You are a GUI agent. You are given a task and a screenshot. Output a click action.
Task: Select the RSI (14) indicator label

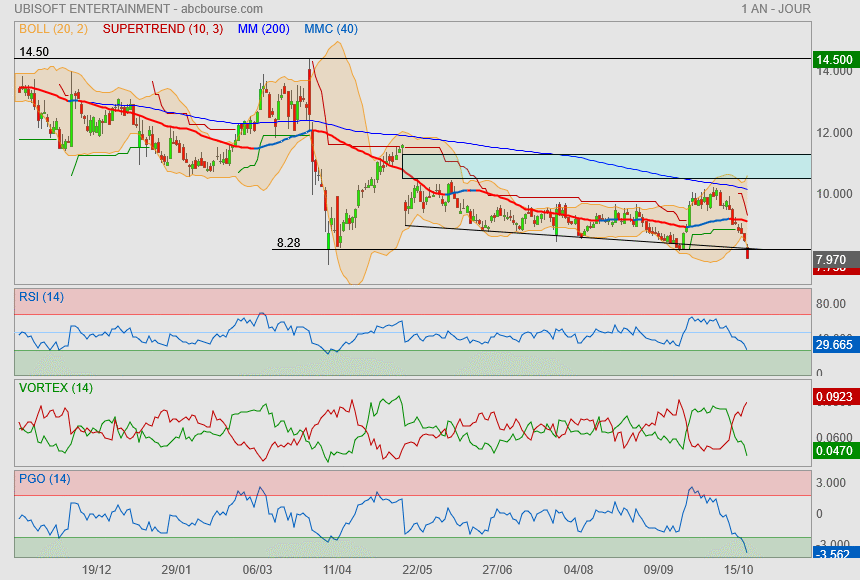pos(40,296)
